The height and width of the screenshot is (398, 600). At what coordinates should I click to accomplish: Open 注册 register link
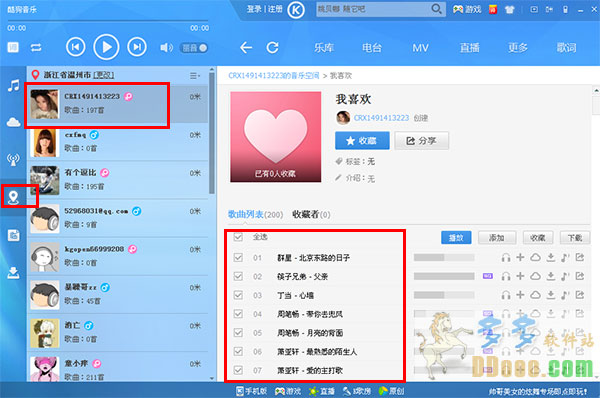pyautogui.click(x=275, y=9)
